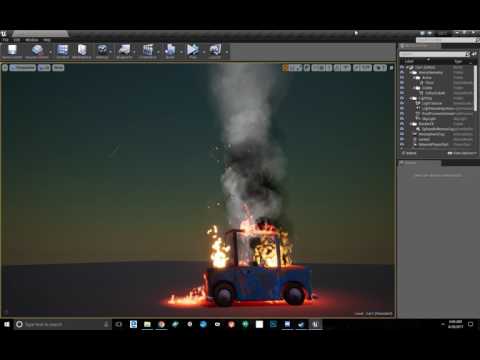Image resolution: width=480 pixels, height=360 pixels.
Task: Toggle eye visibility for the third Outliner row
Action: pos(402,78)
